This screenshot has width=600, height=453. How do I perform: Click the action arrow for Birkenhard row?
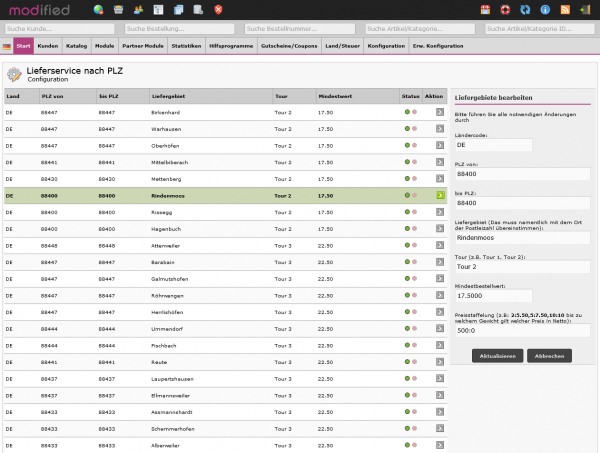pos(439,113)
